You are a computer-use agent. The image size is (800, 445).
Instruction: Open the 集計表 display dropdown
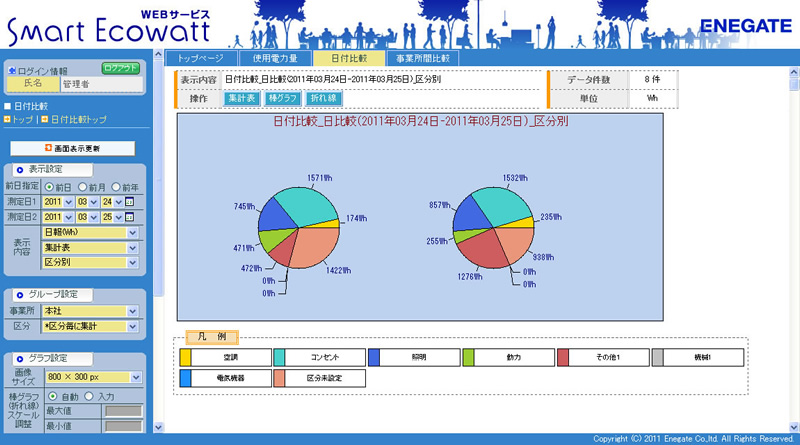click(x=90, y=248)
